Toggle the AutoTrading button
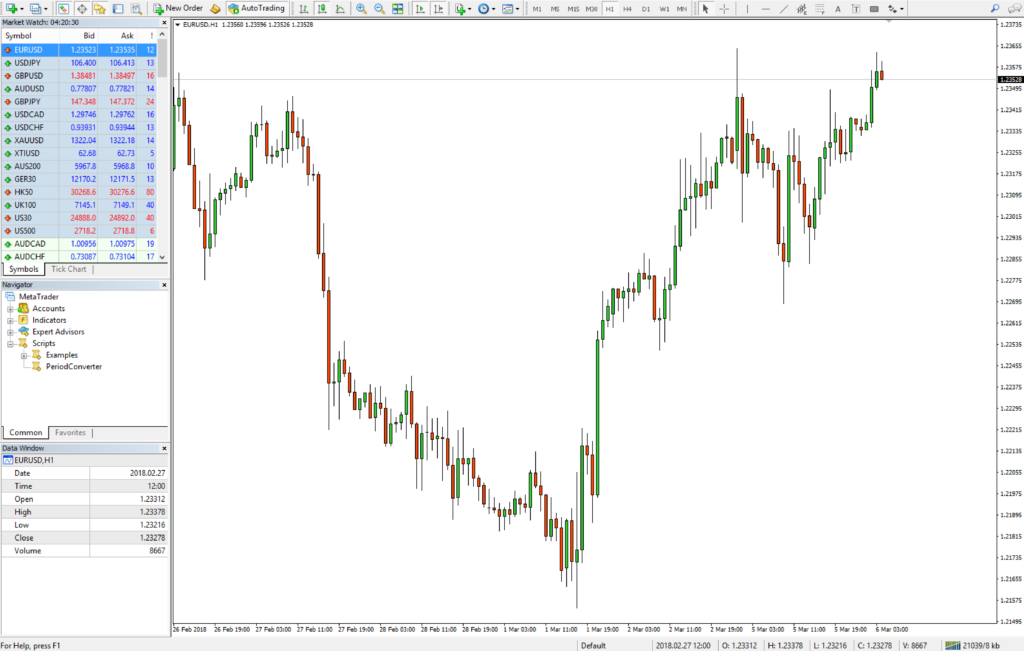The width and height of the screenshot is (1024, 651). point(257,8)
